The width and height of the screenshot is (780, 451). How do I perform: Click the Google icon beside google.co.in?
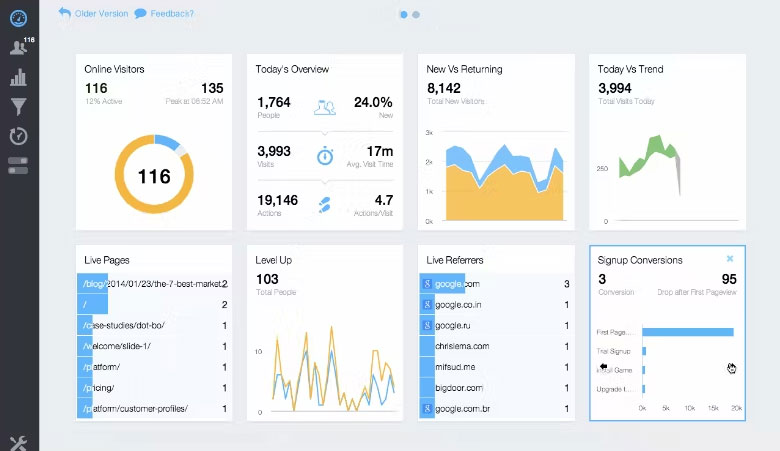[427, 305]
